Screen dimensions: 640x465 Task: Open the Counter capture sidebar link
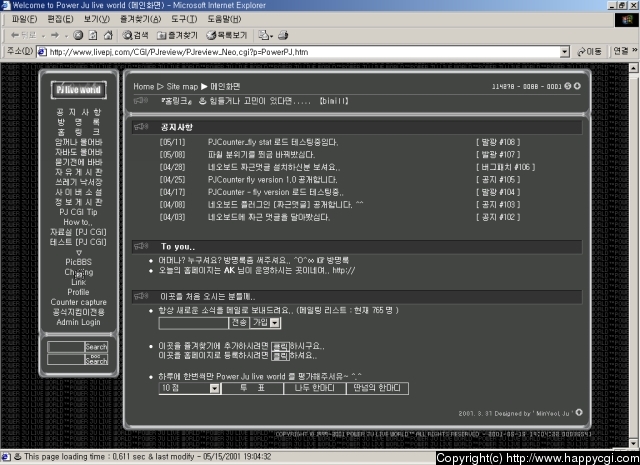78,302
